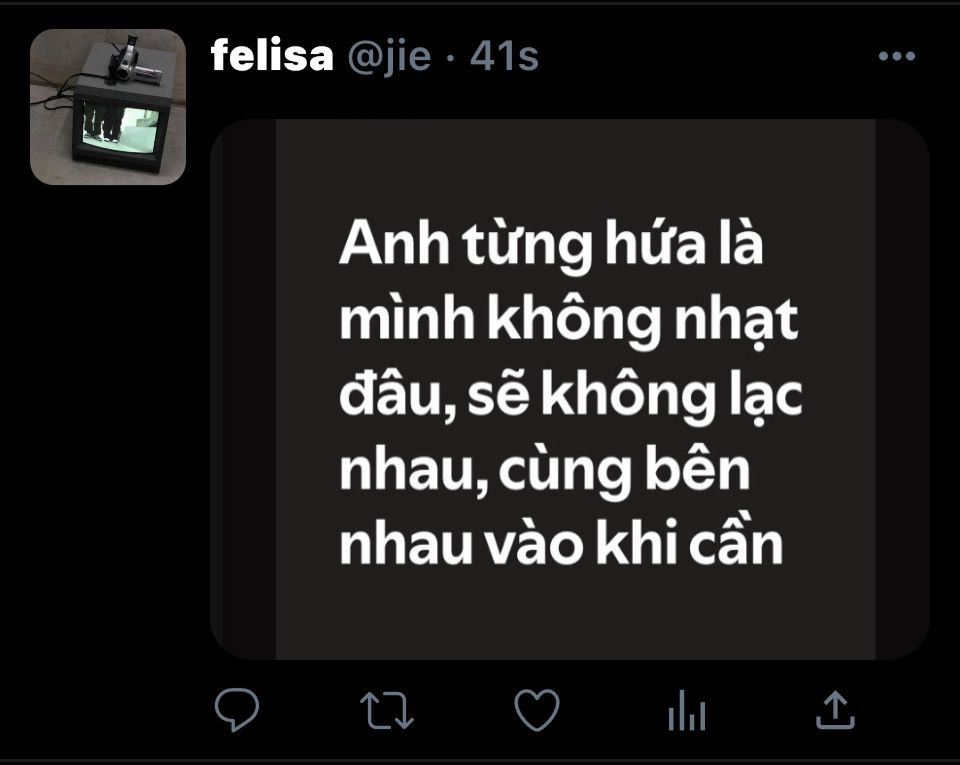960x765 pixels.
Task: View tweet analytics bar chart icon
Action: tap(686, 710)
